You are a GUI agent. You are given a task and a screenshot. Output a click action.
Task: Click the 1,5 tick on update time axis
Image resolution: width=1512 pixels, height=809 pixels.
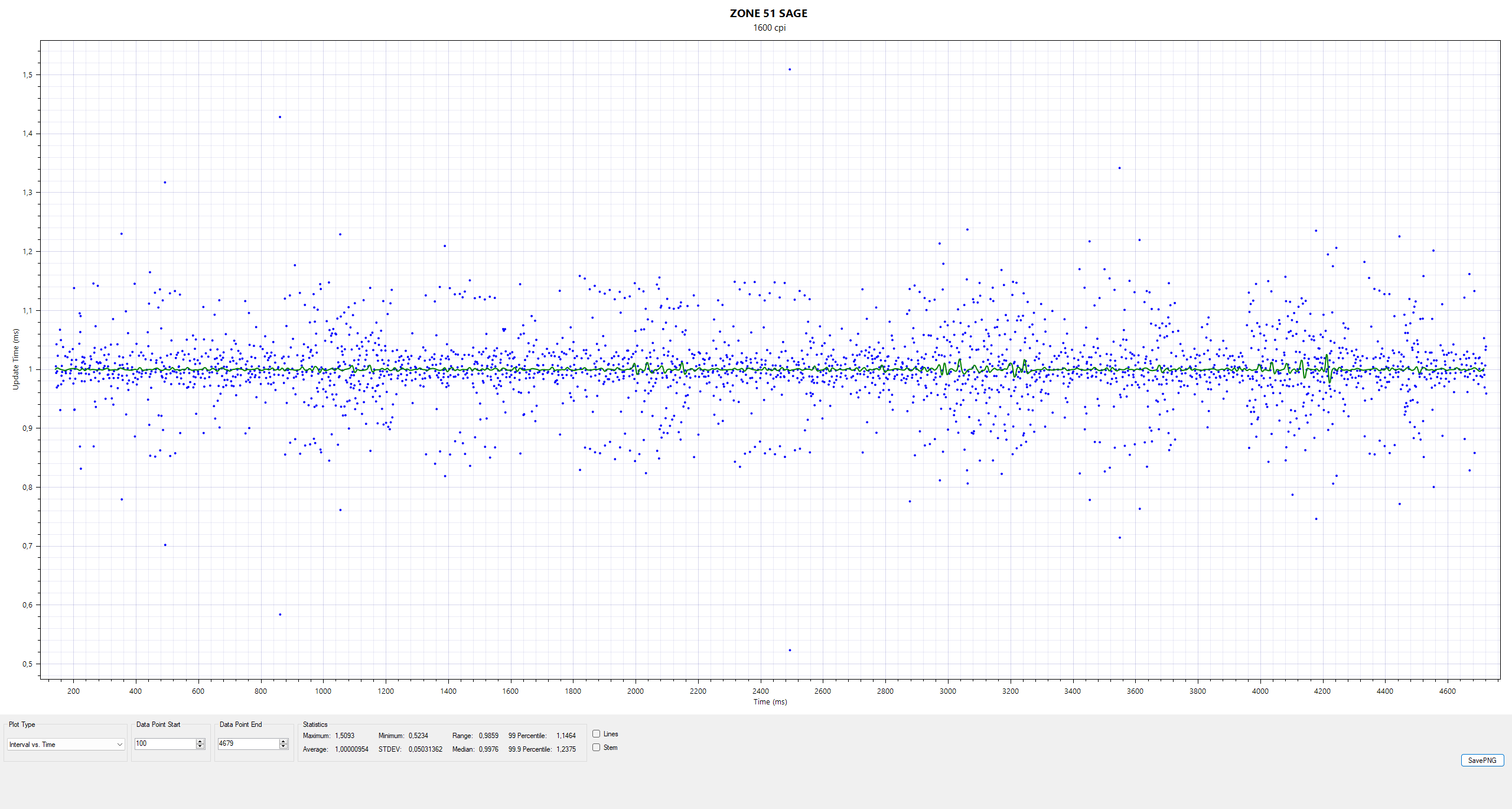coord(28,75)
